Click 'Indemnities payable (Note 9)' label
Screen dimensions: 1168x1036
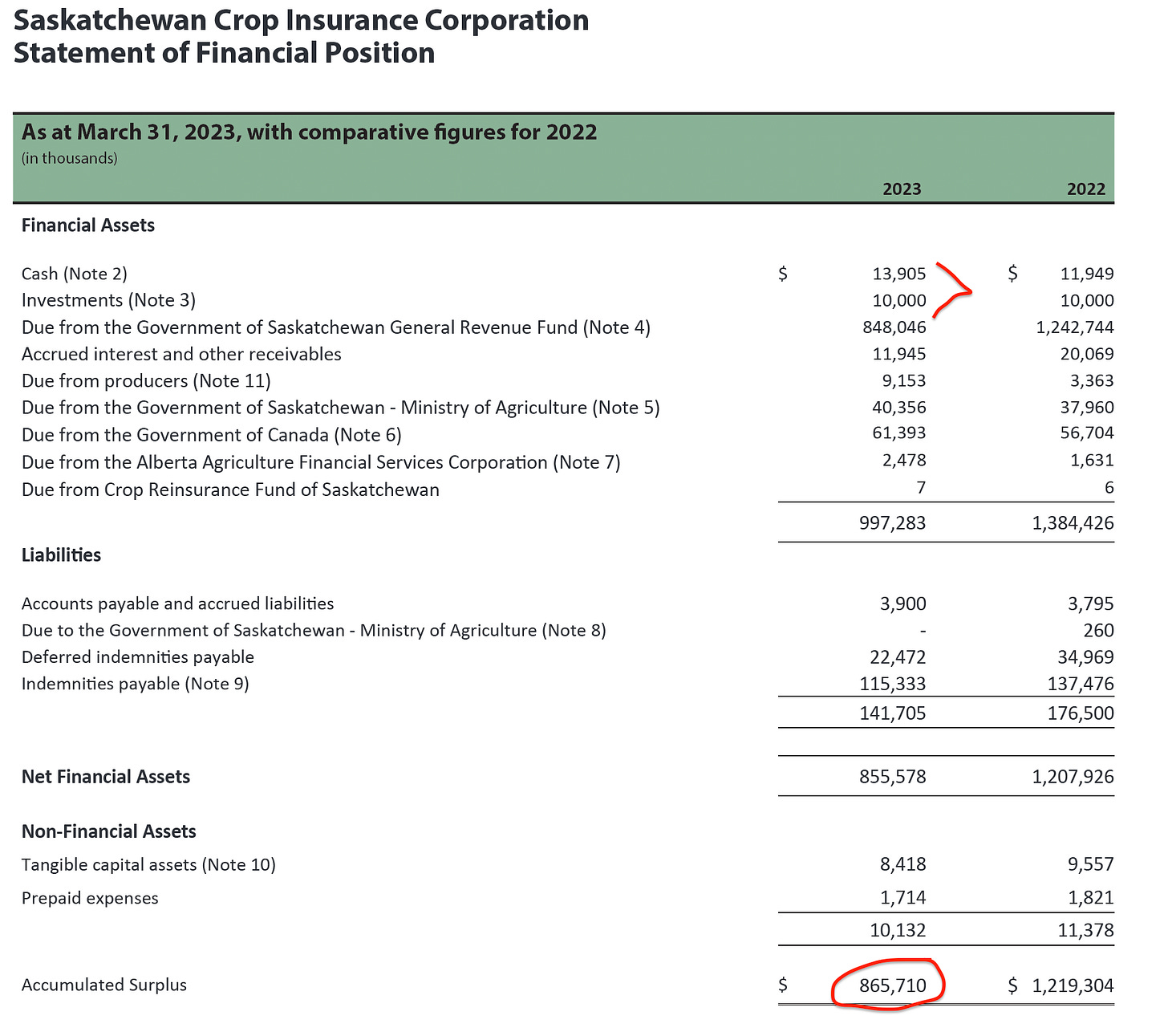(x=135, y=684)
